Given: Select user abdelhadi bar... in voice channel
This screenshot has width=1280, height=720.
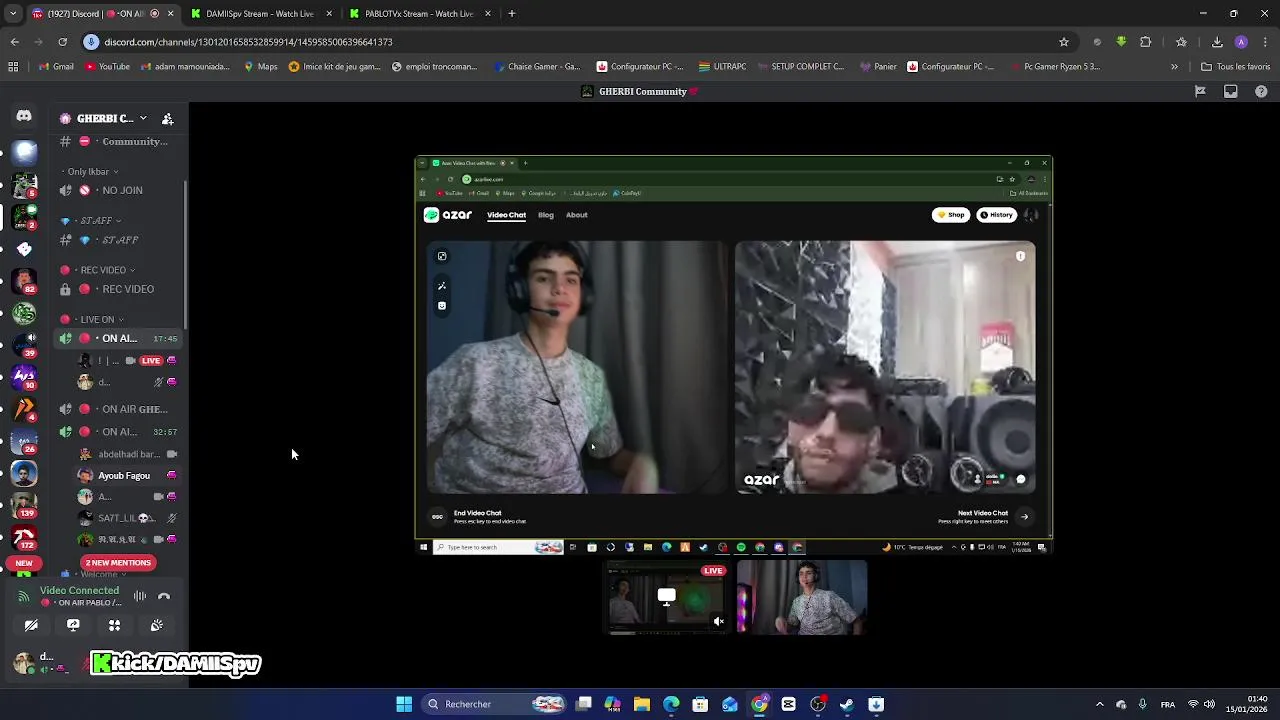Looking at the screenshot, I should [128, 454].
